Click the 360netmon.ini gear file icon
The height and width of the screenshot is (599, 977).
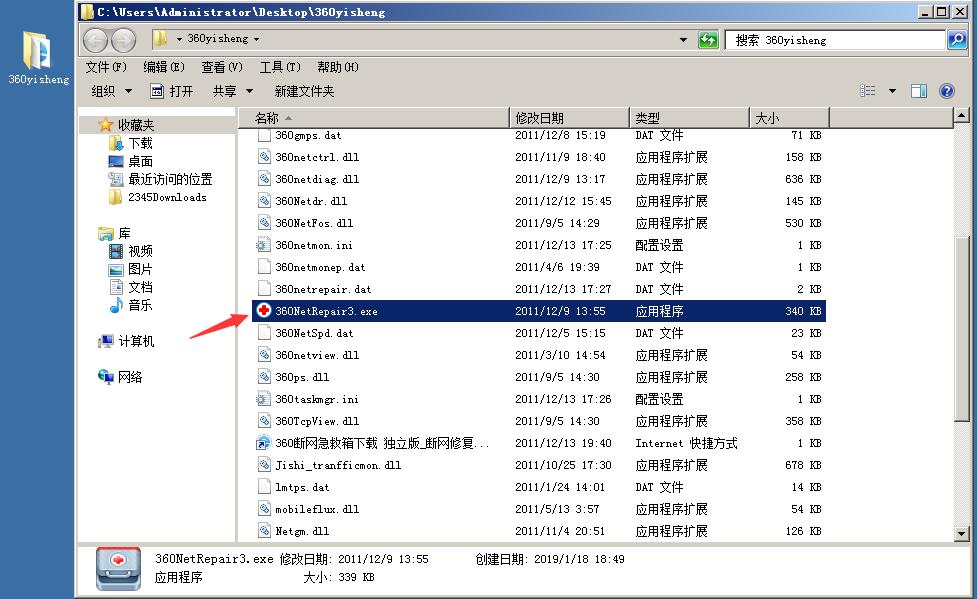(263, 244)
